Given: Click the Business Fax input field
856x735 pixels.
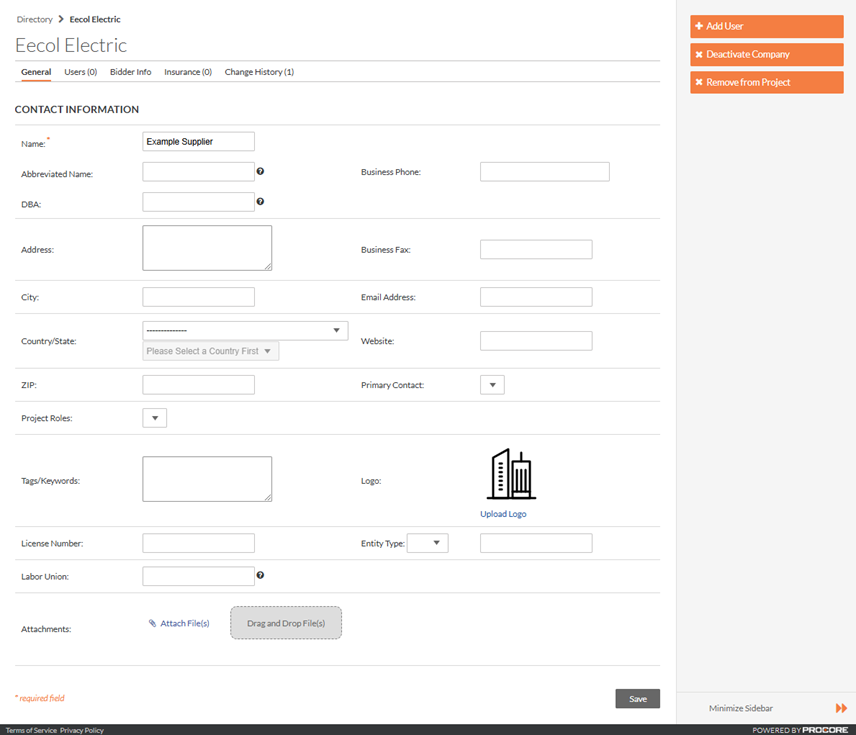Looking at the screenshot, I should pos(536,250).
